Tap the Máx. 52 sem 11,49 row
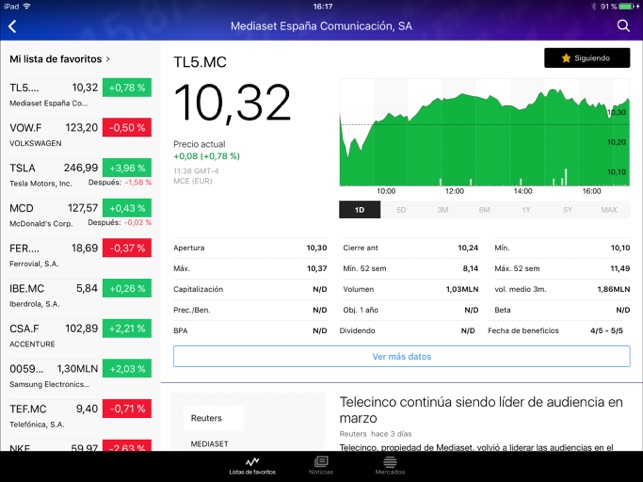 pos(562,268)
